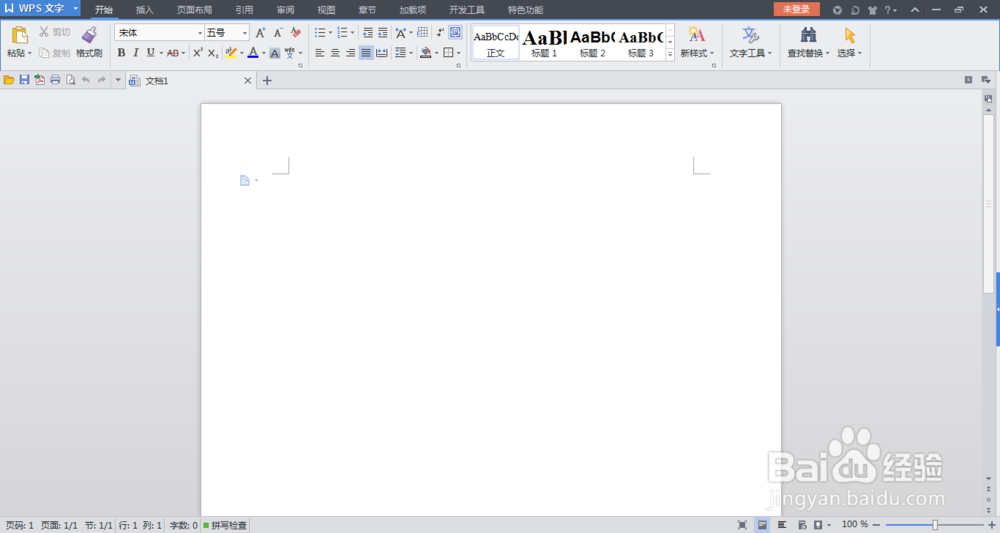The height and width of the screenshot is (533, 1000).
Task: Click the Paste clipboard icon
Action: (x=20, y=35)
